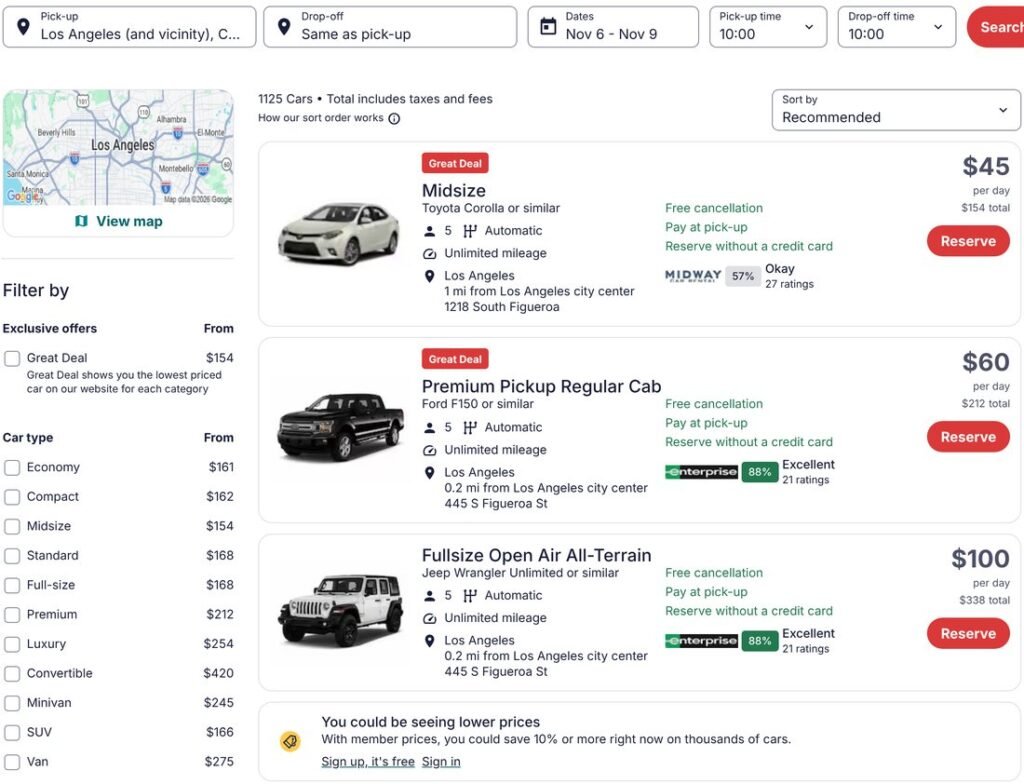Click location pin icon on Jeep Wrangler card
1024x784 pixels.
click(x=430, y=641)
